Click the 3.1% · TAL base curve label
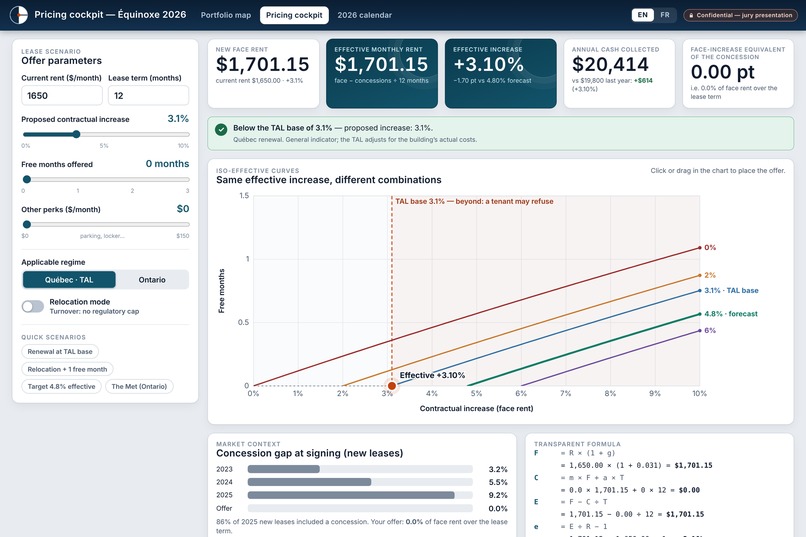 731,290
